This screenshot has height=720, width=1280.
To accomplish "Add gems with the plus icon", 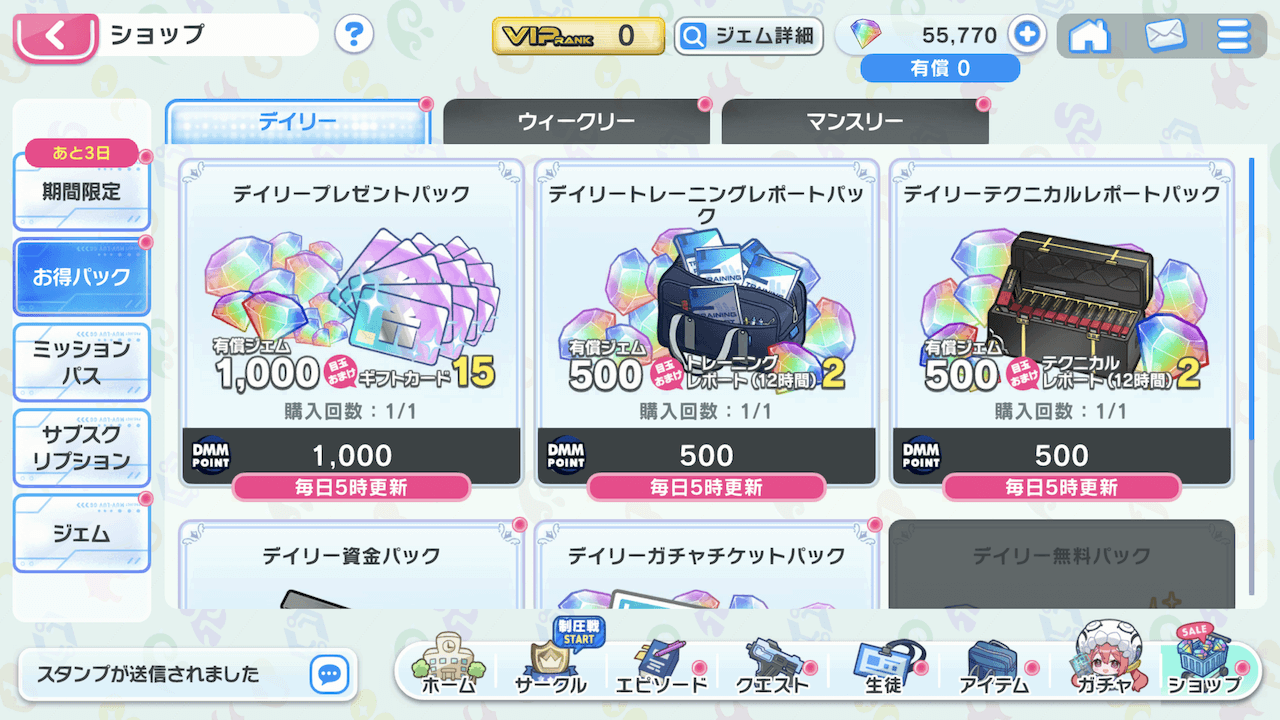I will click(x=1026, y=35).
